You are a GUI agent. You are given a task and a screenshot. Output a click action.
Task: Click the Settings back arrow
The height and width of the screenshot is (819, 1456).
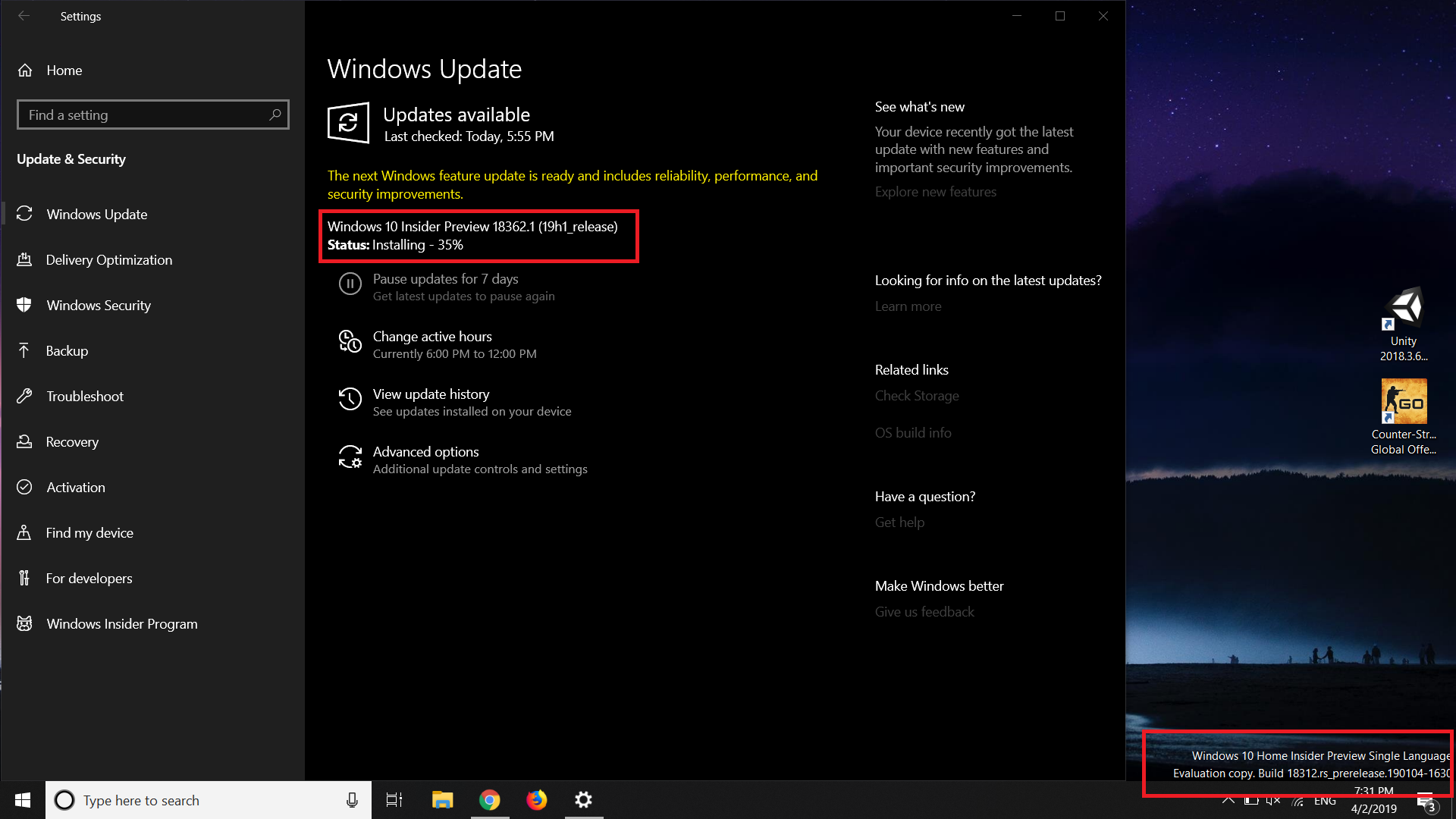(x=24, y=16)
